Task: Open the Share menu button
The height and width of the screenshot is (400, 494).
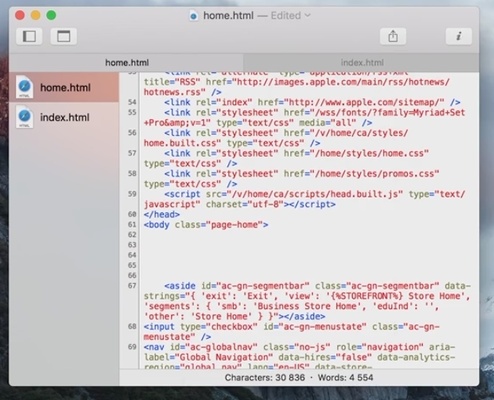Action: pyautogui.click(x=393, y=36)
